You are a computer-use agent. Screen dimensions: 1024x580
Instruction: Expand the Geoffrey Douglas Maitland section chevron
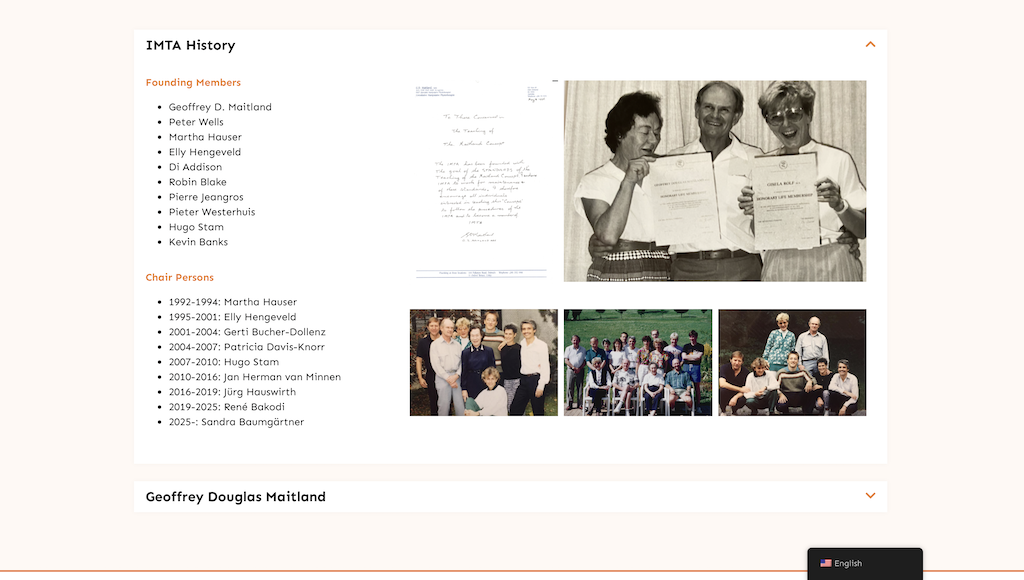point(870,496)
